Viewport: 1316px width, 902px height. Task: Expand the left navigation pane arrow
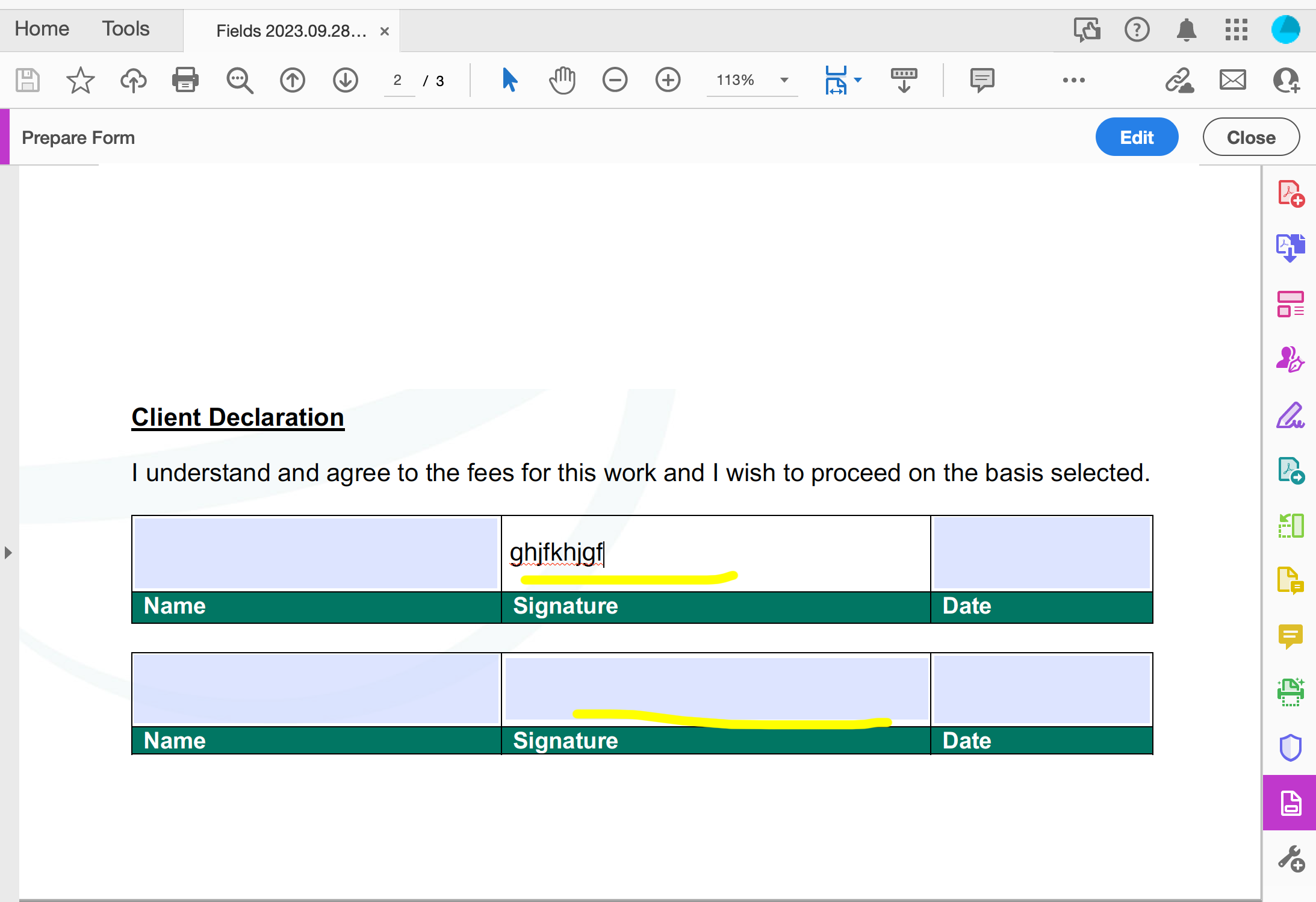(8, 552)
